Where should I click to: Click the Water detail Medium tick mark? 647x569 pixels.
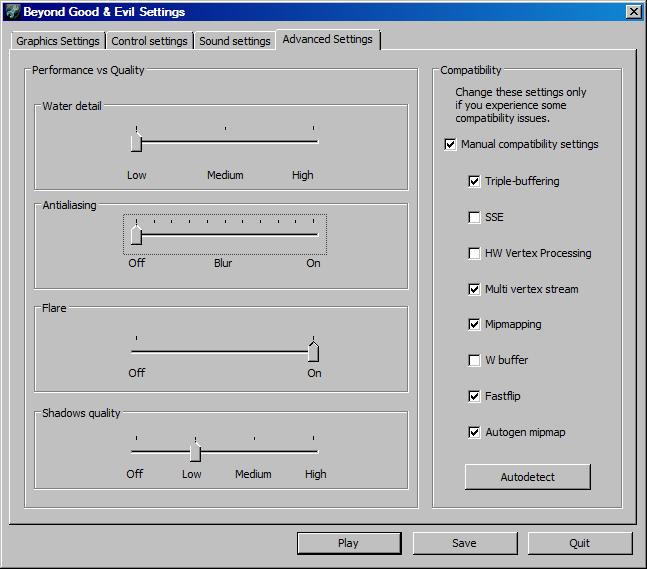(225, 128)
